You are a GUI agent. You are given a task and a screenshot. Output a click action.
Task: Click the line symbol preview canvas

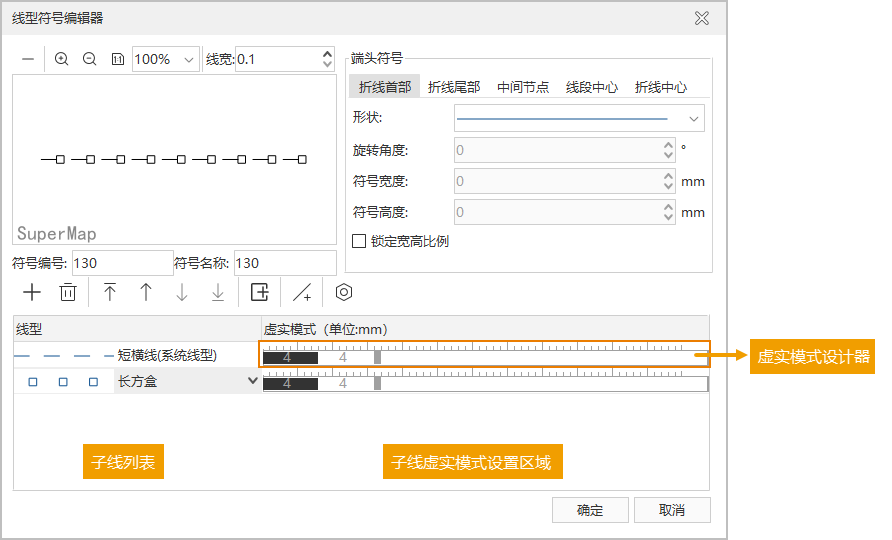point(175,160)
